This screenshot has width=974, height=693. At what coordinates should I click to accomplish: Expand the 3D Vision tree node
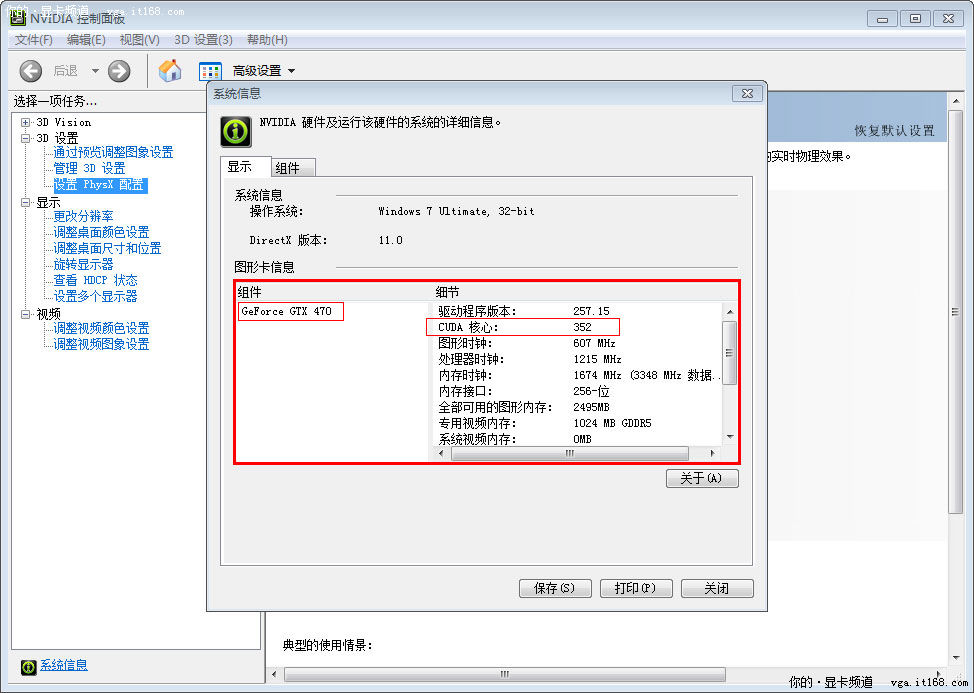pos(25,122)
